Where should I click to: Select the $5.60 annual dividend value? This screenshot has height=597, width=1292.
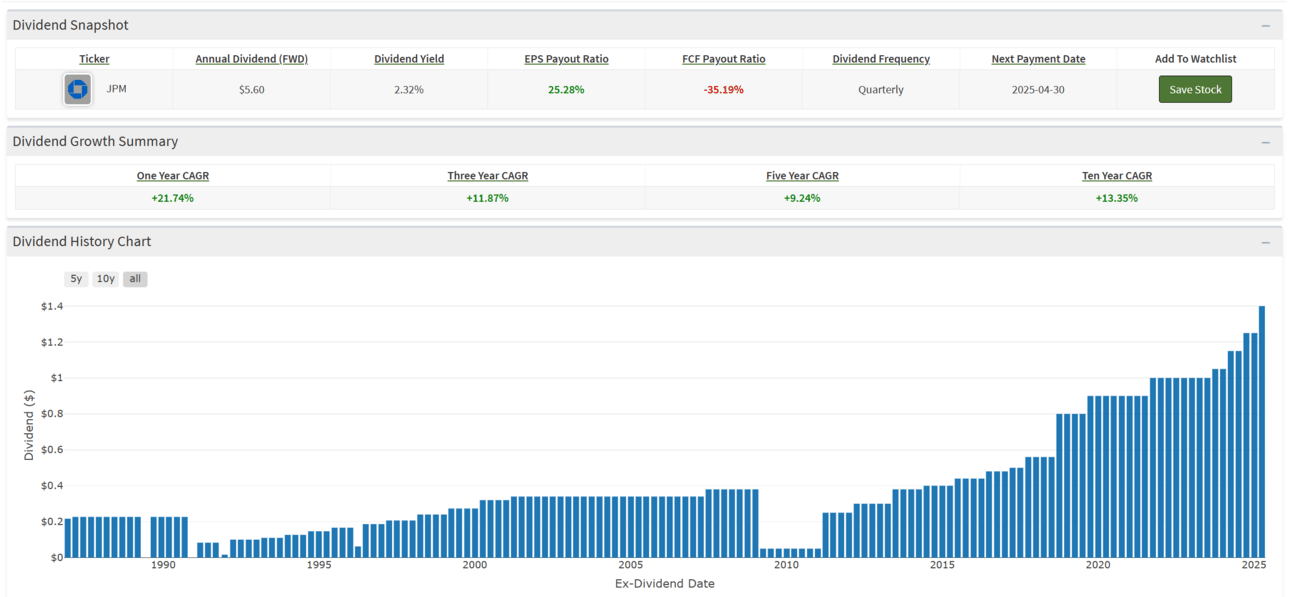coord(251,90)
